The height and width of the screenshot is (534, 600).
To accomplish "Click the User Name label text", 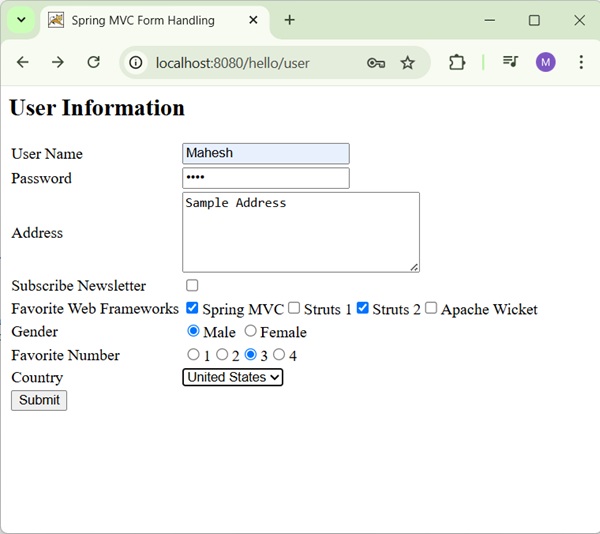I will 47,154.
